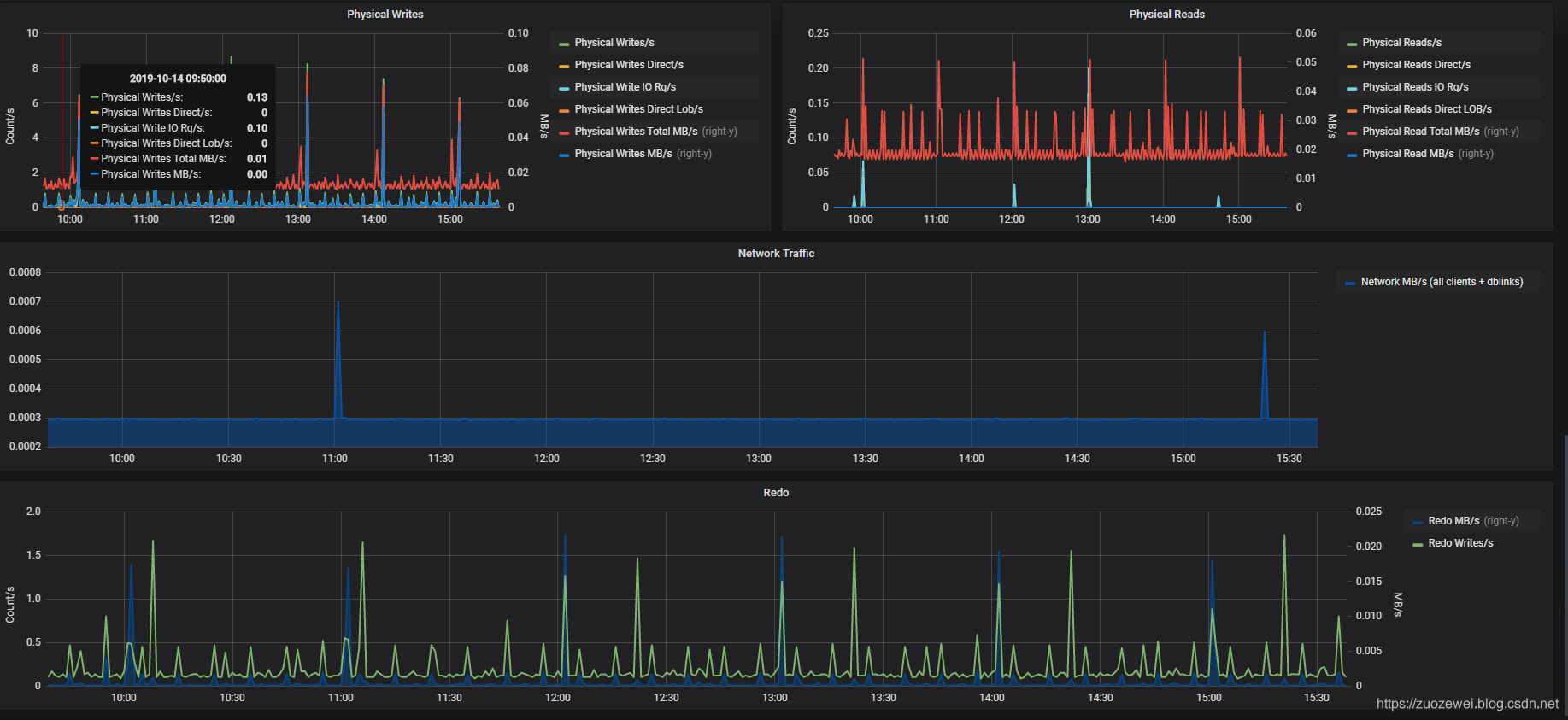
Task: Click the 14:00 label on Physical Writes axis
Action: [373, 220]
